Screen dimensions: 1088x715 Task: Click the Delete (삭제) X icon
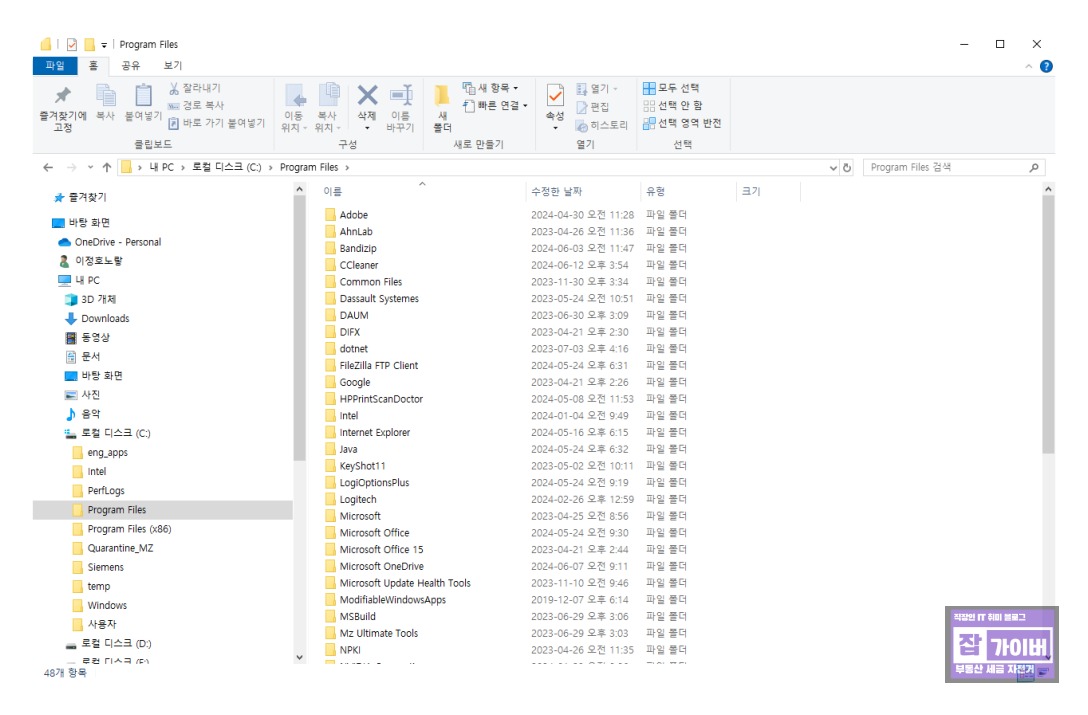coord(367,95)
